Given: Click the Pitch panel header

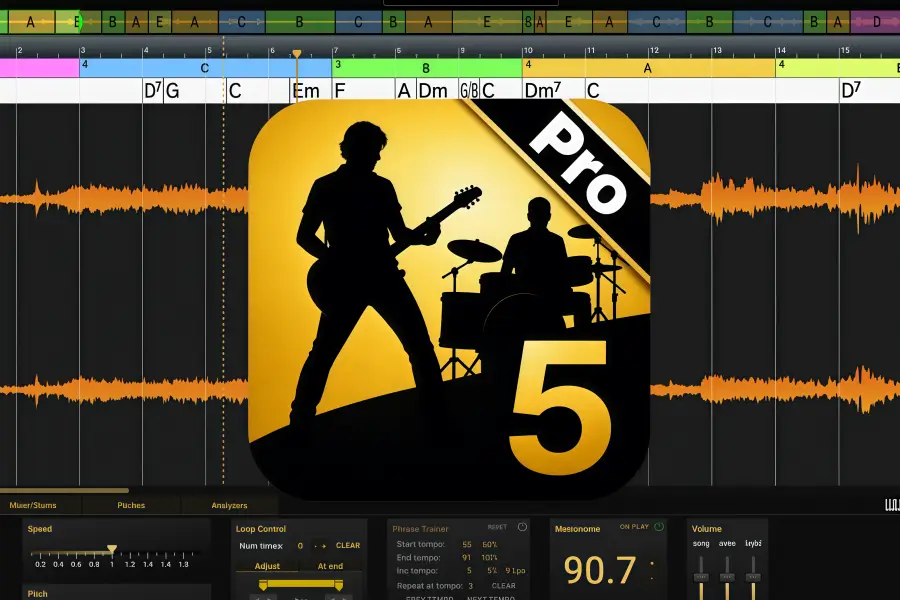Looking at the screenshot, I should pyautogui.click(x=38, y=594).
